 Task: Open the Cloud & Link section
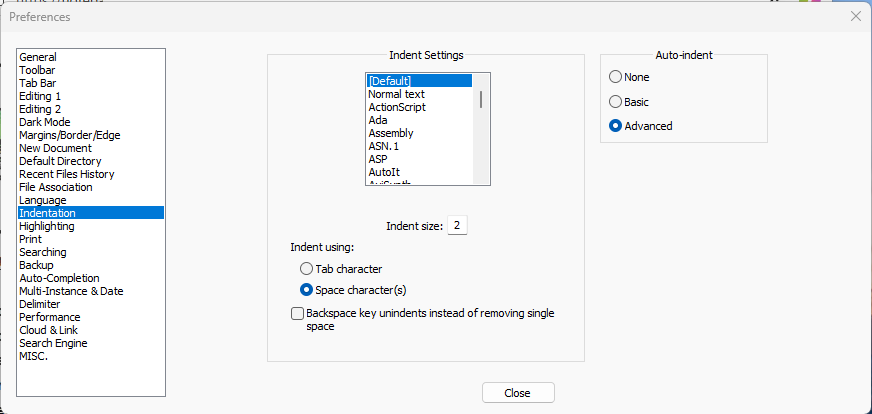(48, 330)
